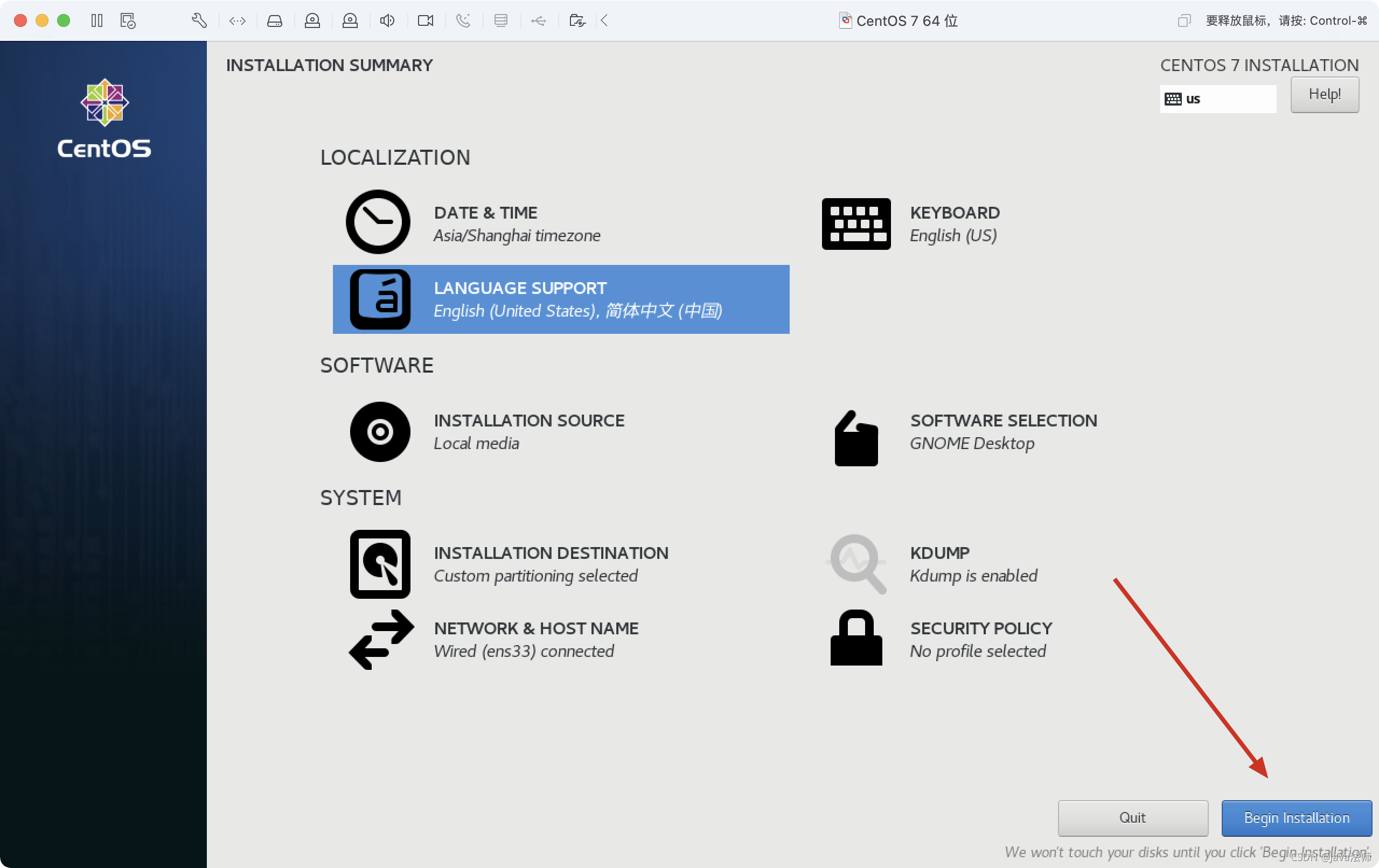
Task: Open the Kdump magnifier icon
Action: click(x=857, y=564)
